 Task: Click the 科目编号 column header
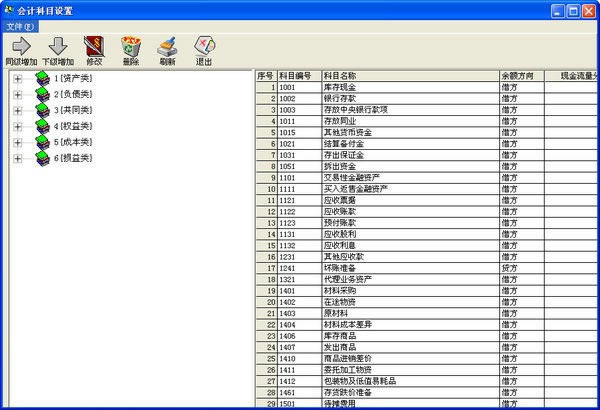coord(298,76)
